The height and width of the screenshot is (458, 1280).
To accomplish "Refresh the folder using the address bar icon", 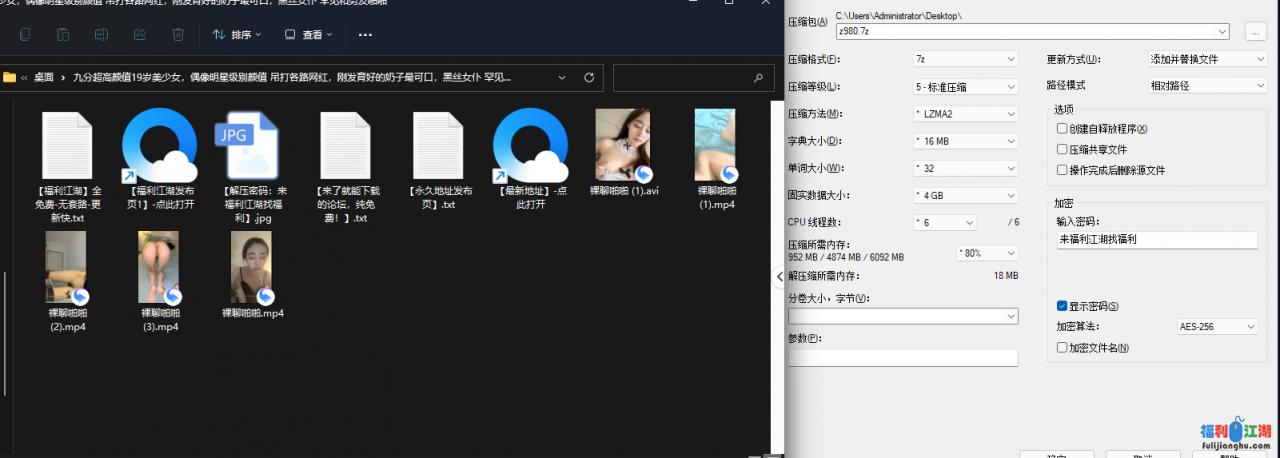I will [589, 77].
